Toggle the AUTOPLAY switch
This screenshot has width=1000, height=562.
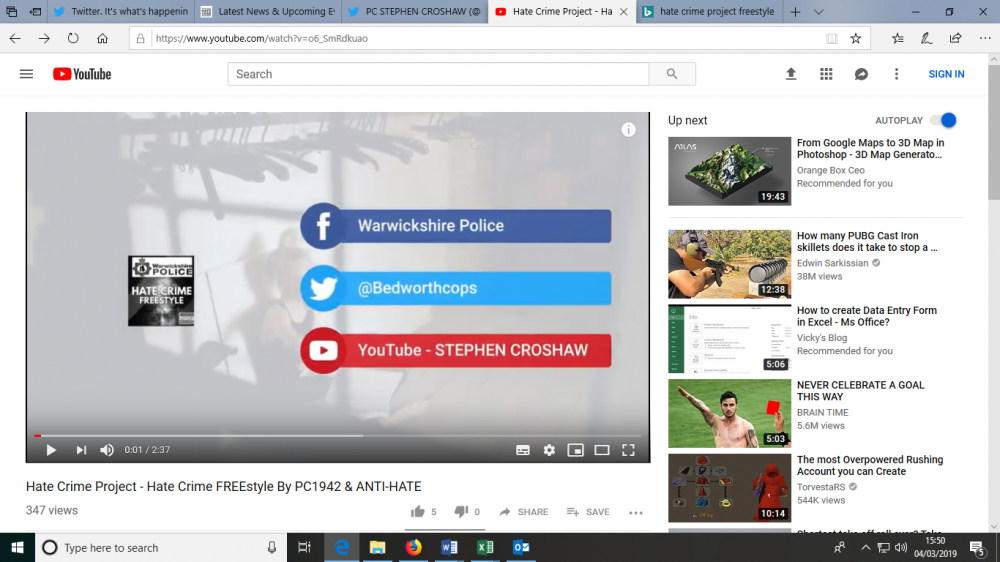tap(943, 120)
